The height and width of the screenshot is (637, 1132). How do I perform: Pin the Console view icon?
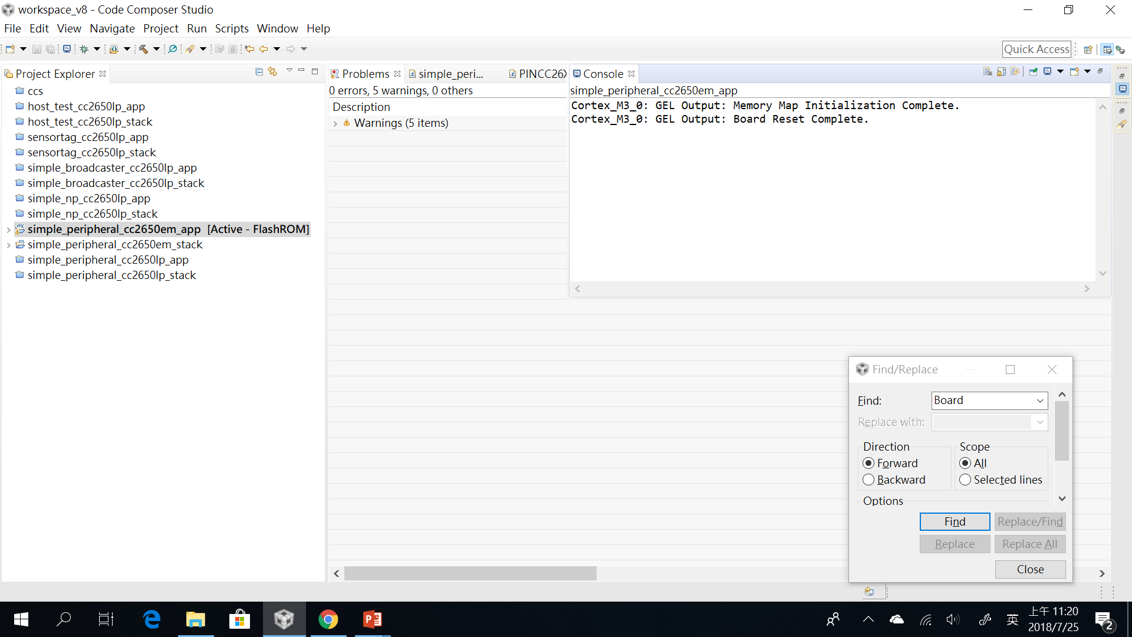[1033, 72]
